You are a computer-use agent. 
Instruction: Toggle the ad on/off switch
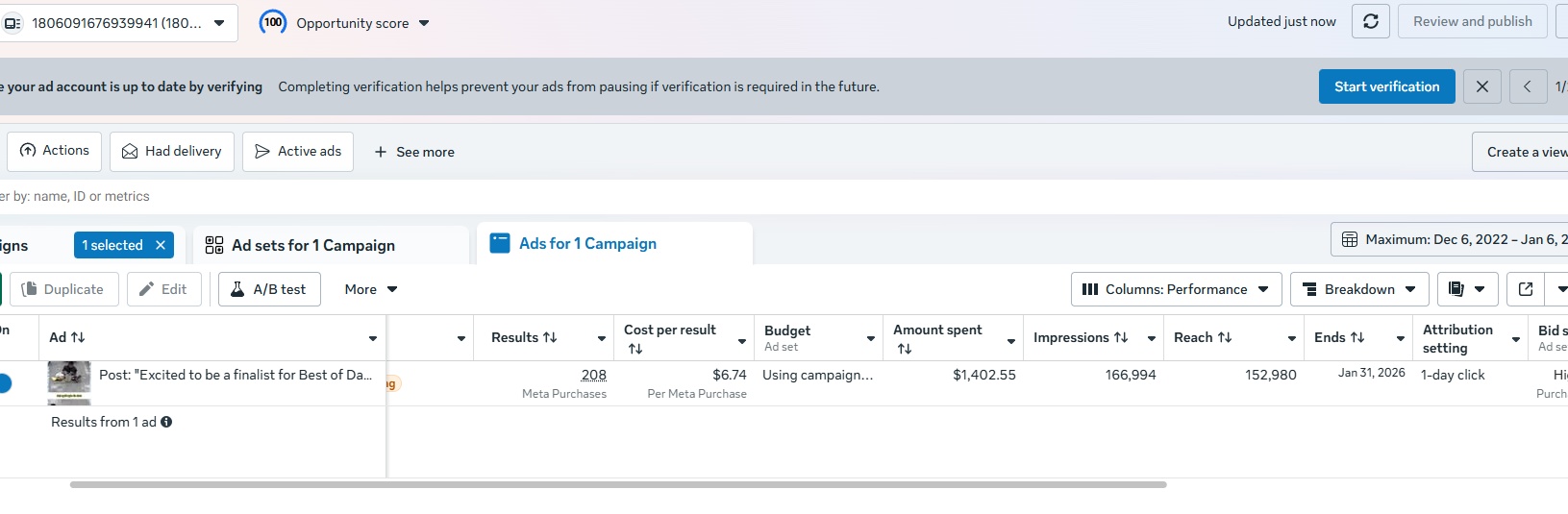pos(4,382)
